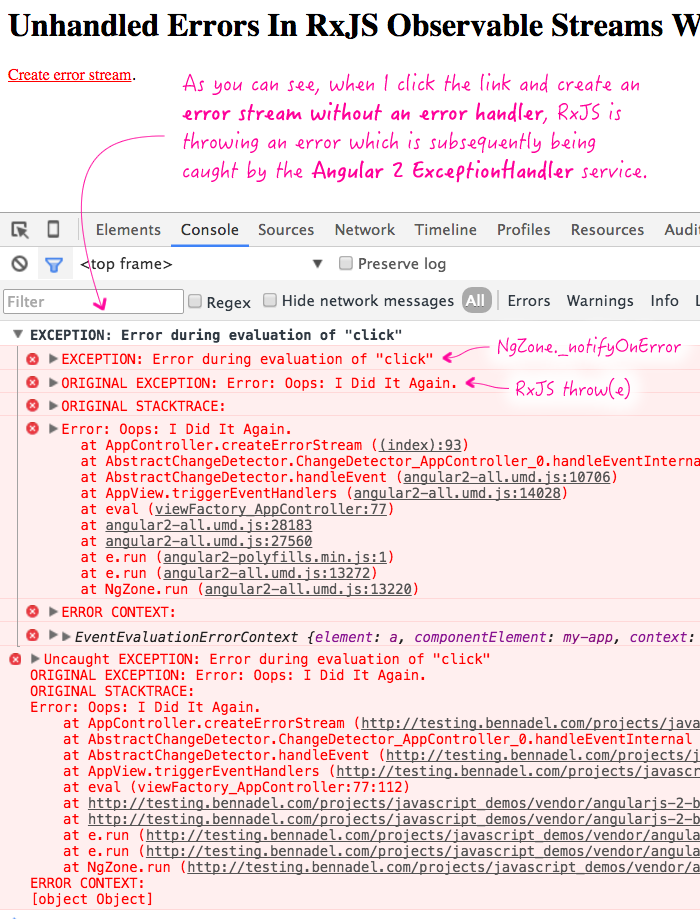Clear console with the ban icon
This screenshot has height=919, width=700.
point(19,264)
